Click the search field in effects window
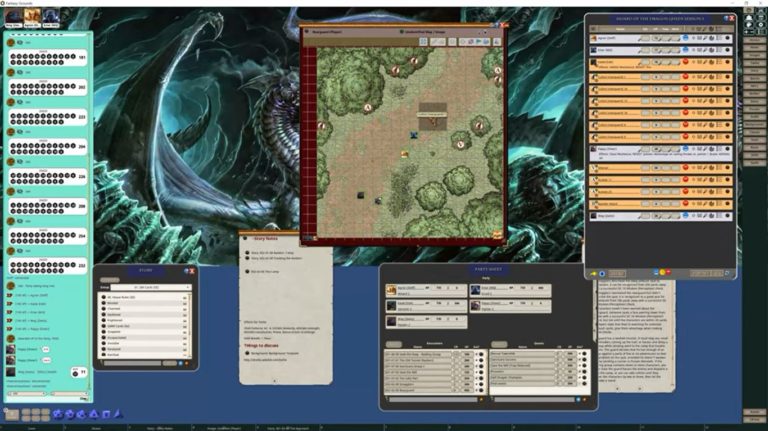This screenshot has width=768, height=431. [x=132, y=363]
